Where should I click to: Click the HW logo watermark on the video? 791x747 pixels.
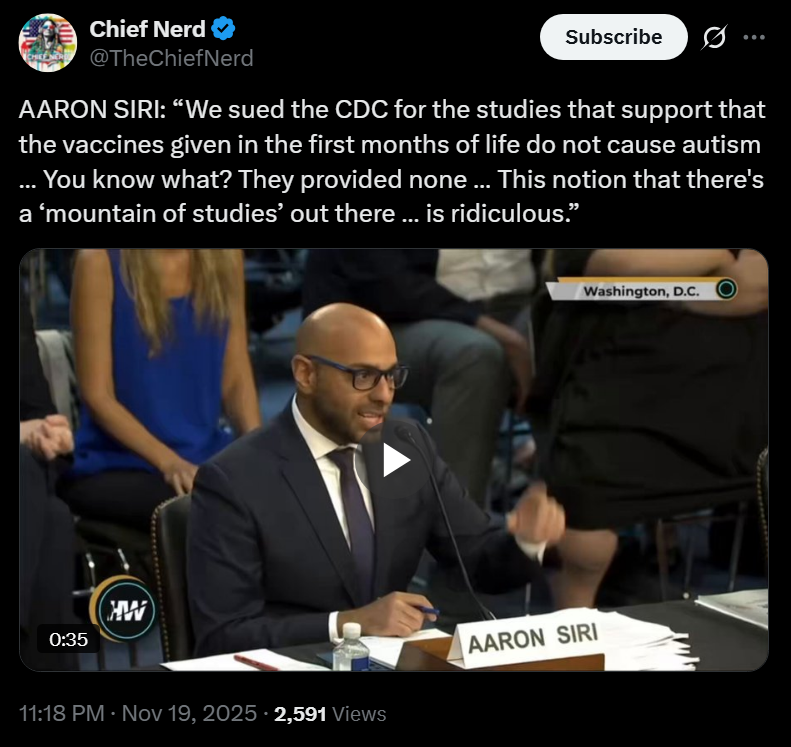coord(120,607)
